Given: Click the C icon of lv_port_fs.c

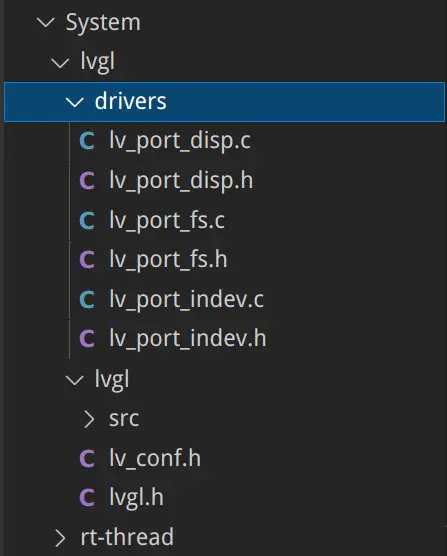Looking at the screenshot, I should pos(87,220).
